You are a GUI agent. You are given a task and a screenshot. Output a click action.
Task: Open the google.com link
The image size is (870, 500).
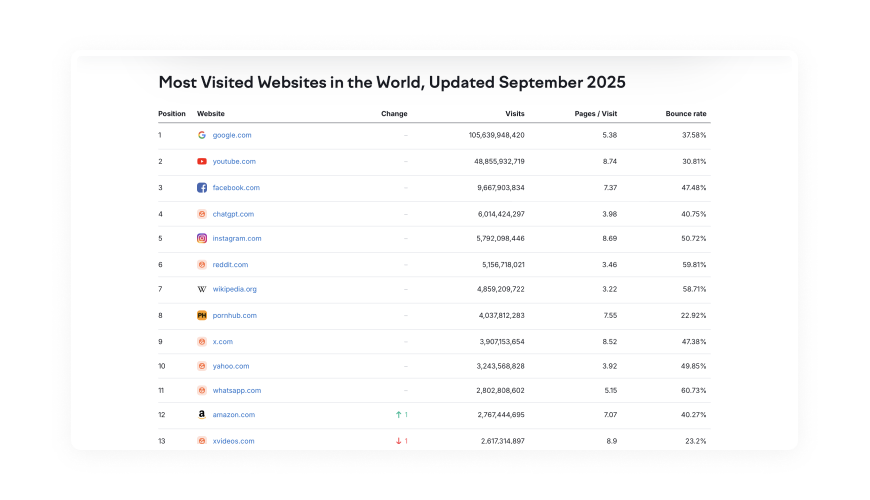(232, 135)
